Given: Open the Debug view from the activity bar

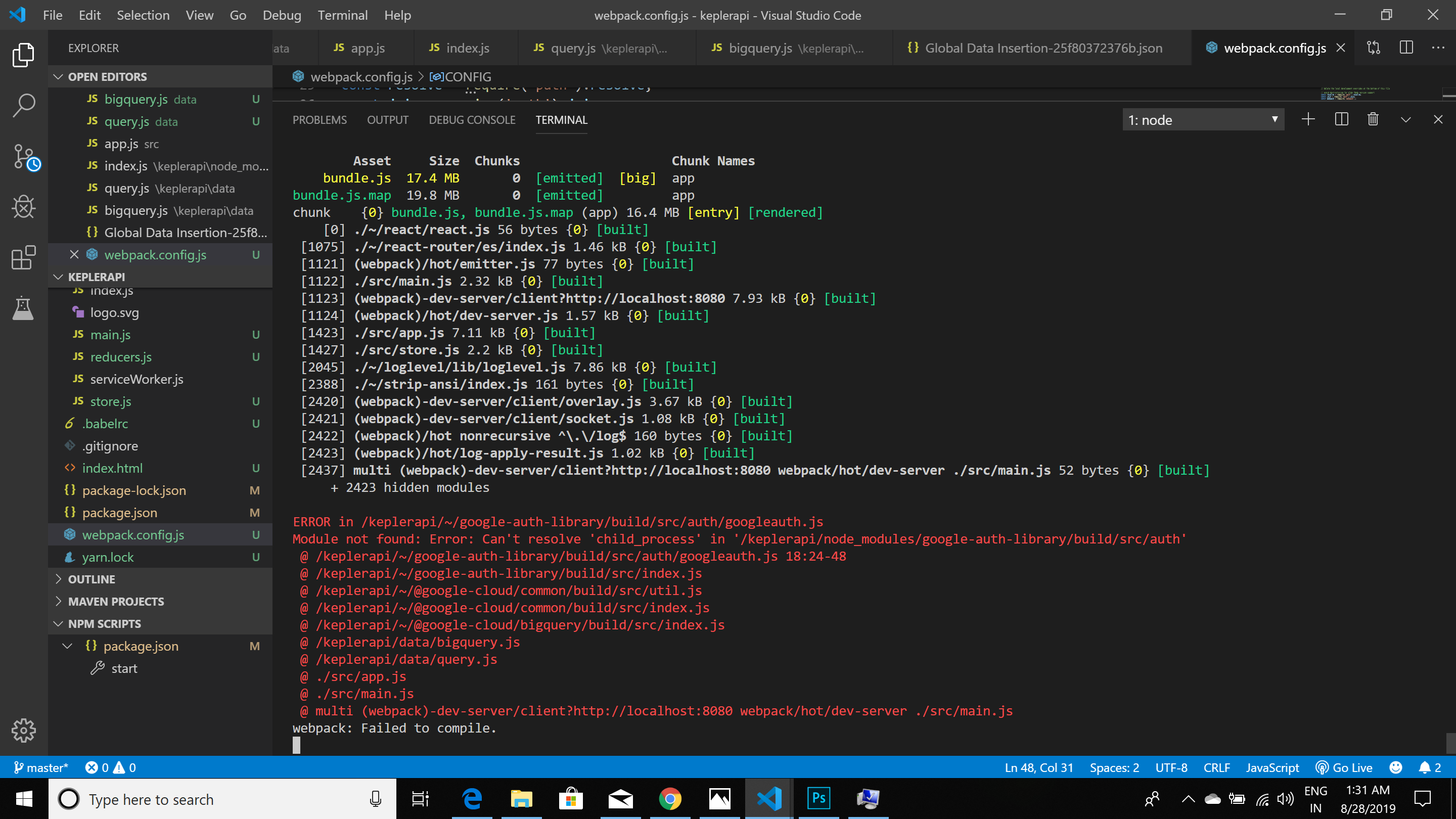Looking at the screenshot, I should (23, 207).
